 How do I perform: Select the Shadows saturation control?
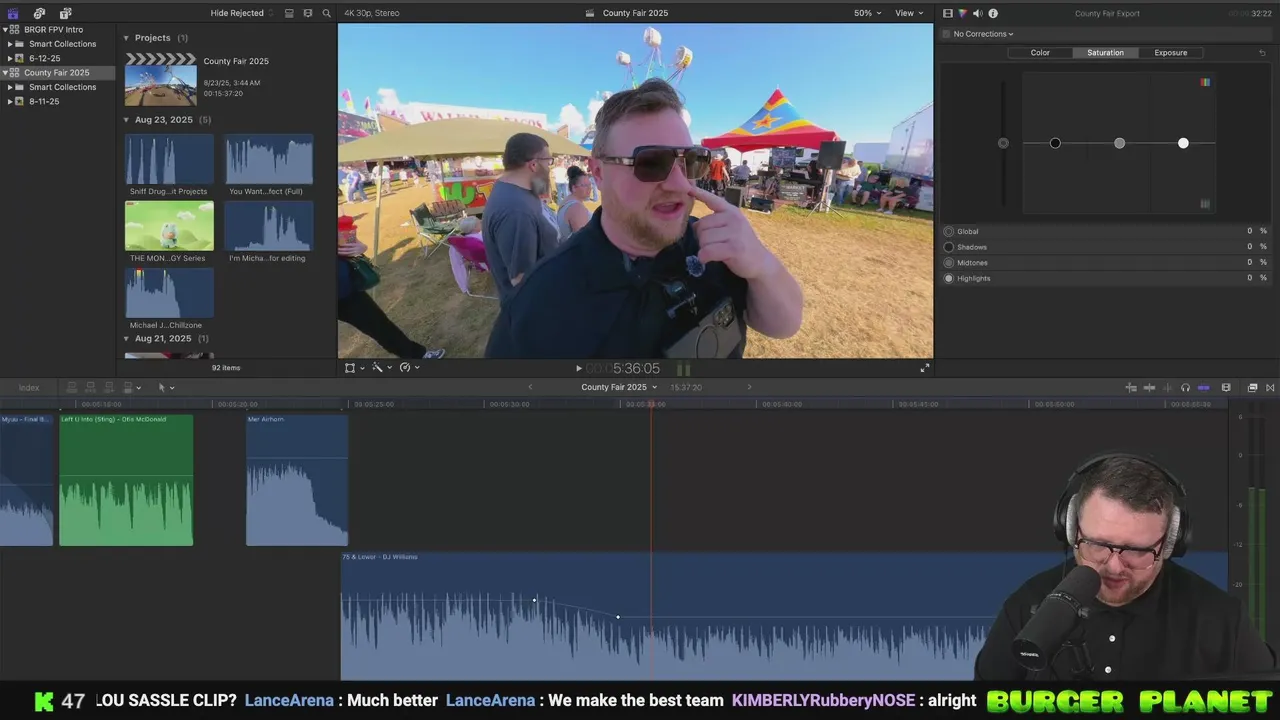(949, 247)
